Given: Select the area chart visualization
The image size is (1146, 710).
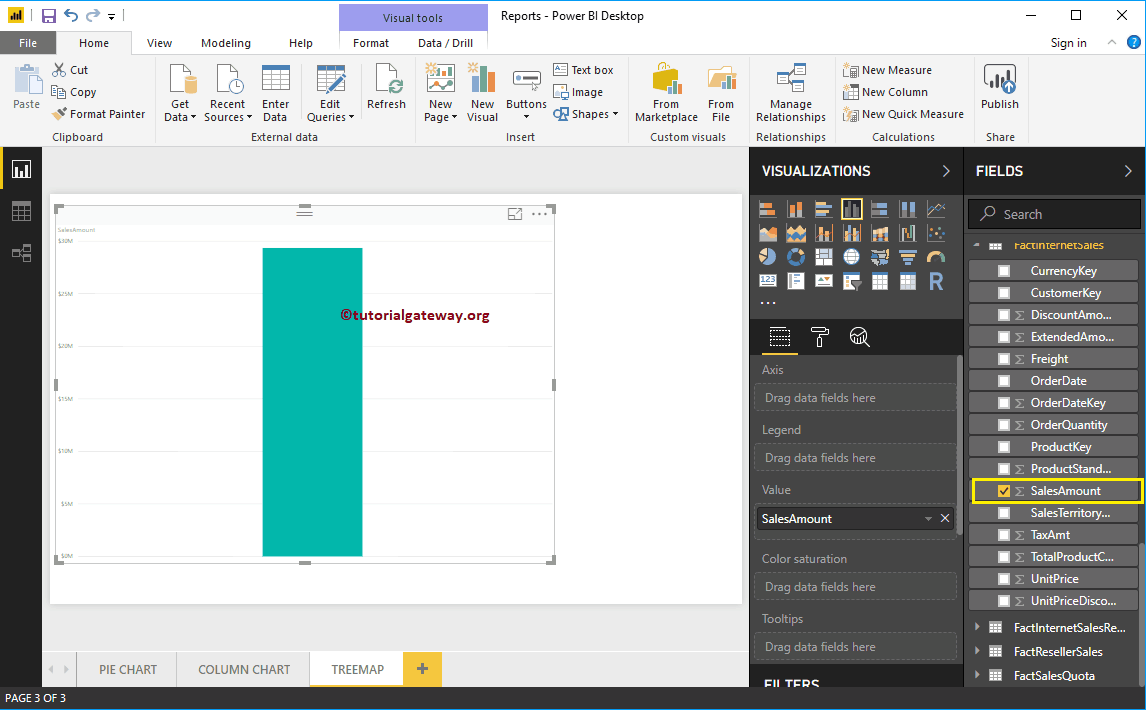Looking at the screenshot, I should click(767, 233).
